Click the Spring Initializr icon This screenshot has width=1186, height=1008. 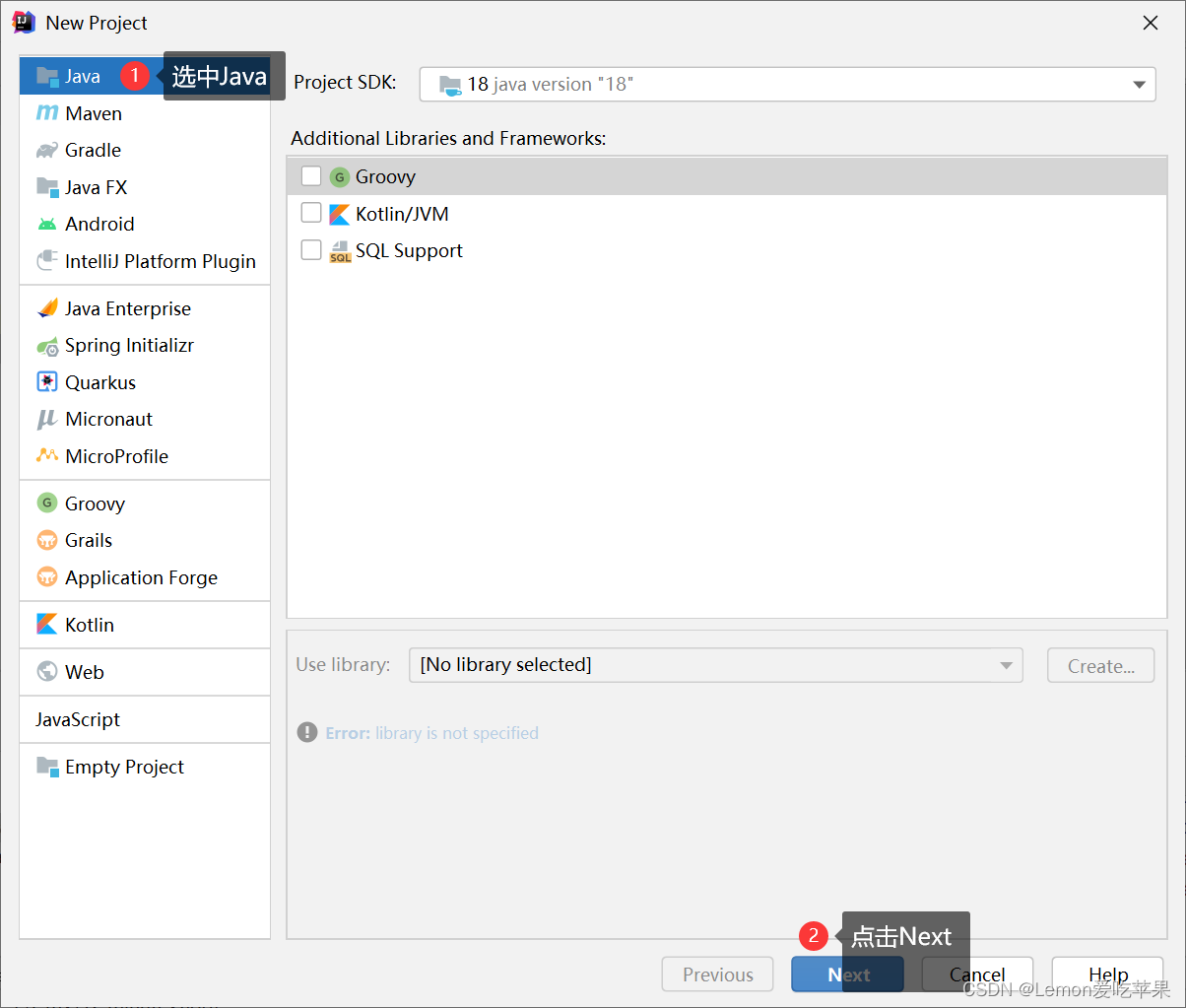pyautogui.click(x=47, y=346)
